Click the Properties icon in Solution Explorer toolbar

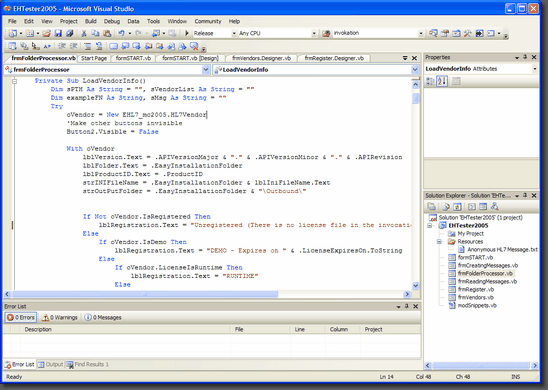[x=432, y=207]
